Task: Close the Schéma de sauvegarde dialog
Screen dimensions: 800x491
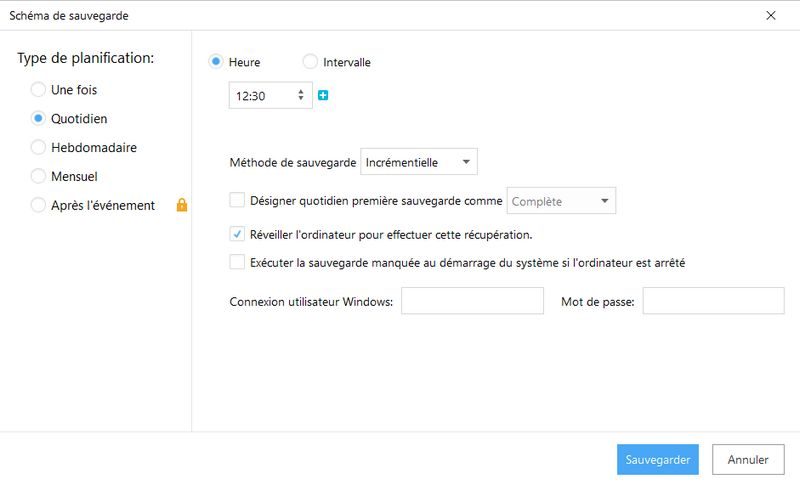Action: point(770,15)
